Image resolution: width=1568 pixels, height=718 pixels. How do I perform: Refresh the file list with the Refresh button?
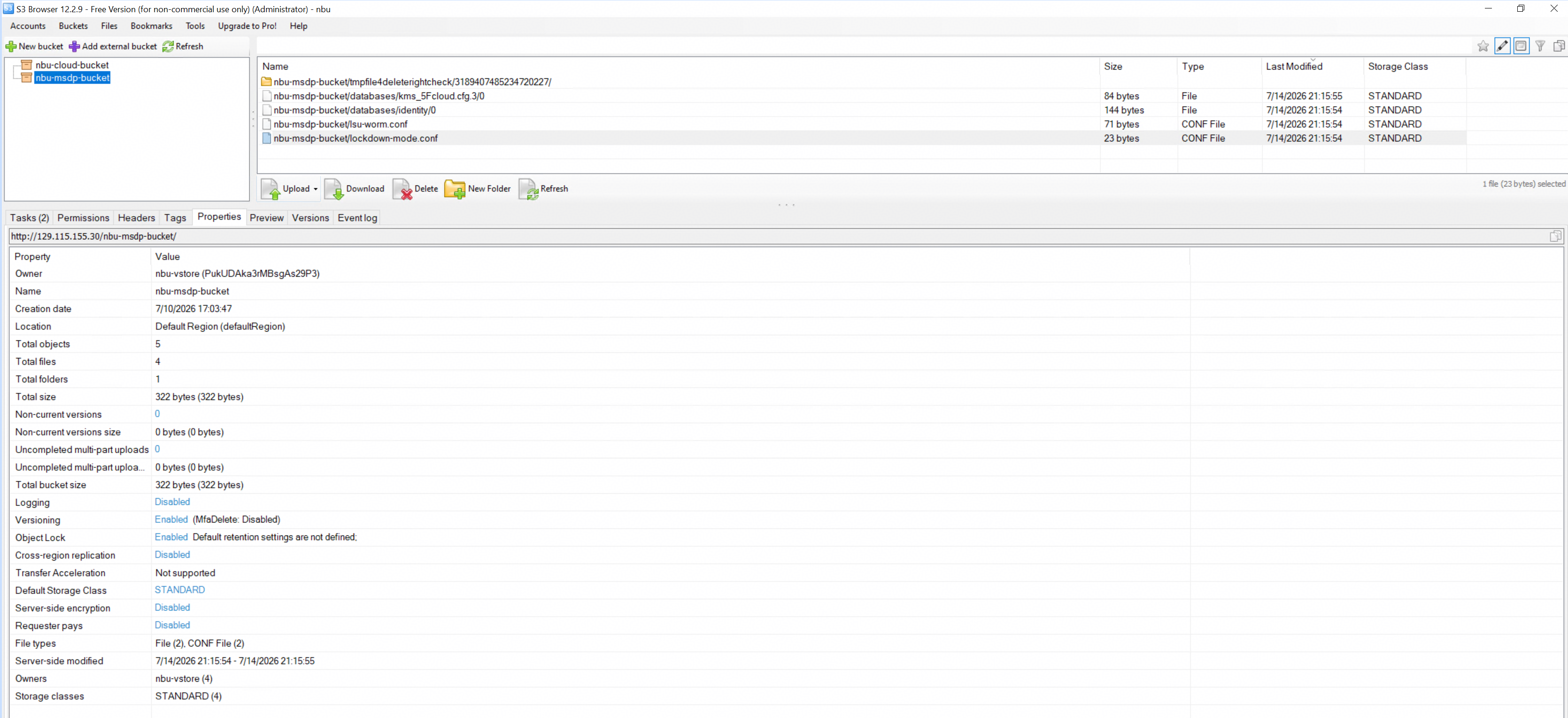click(544, 189)
